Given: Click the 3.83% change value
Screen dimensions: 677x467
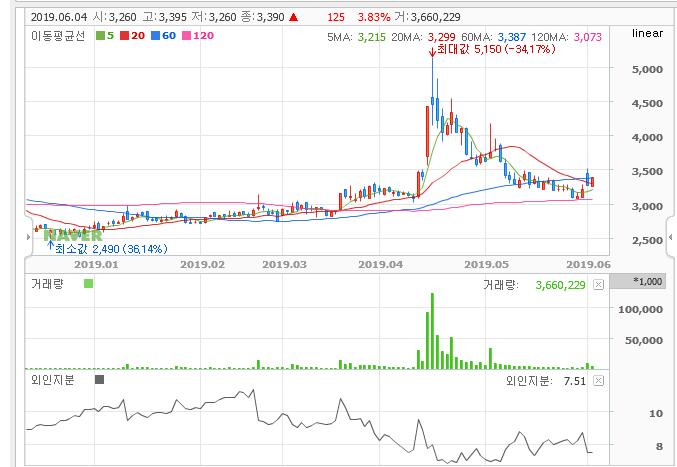Looking at the screenshot, I should pos(374,17).
